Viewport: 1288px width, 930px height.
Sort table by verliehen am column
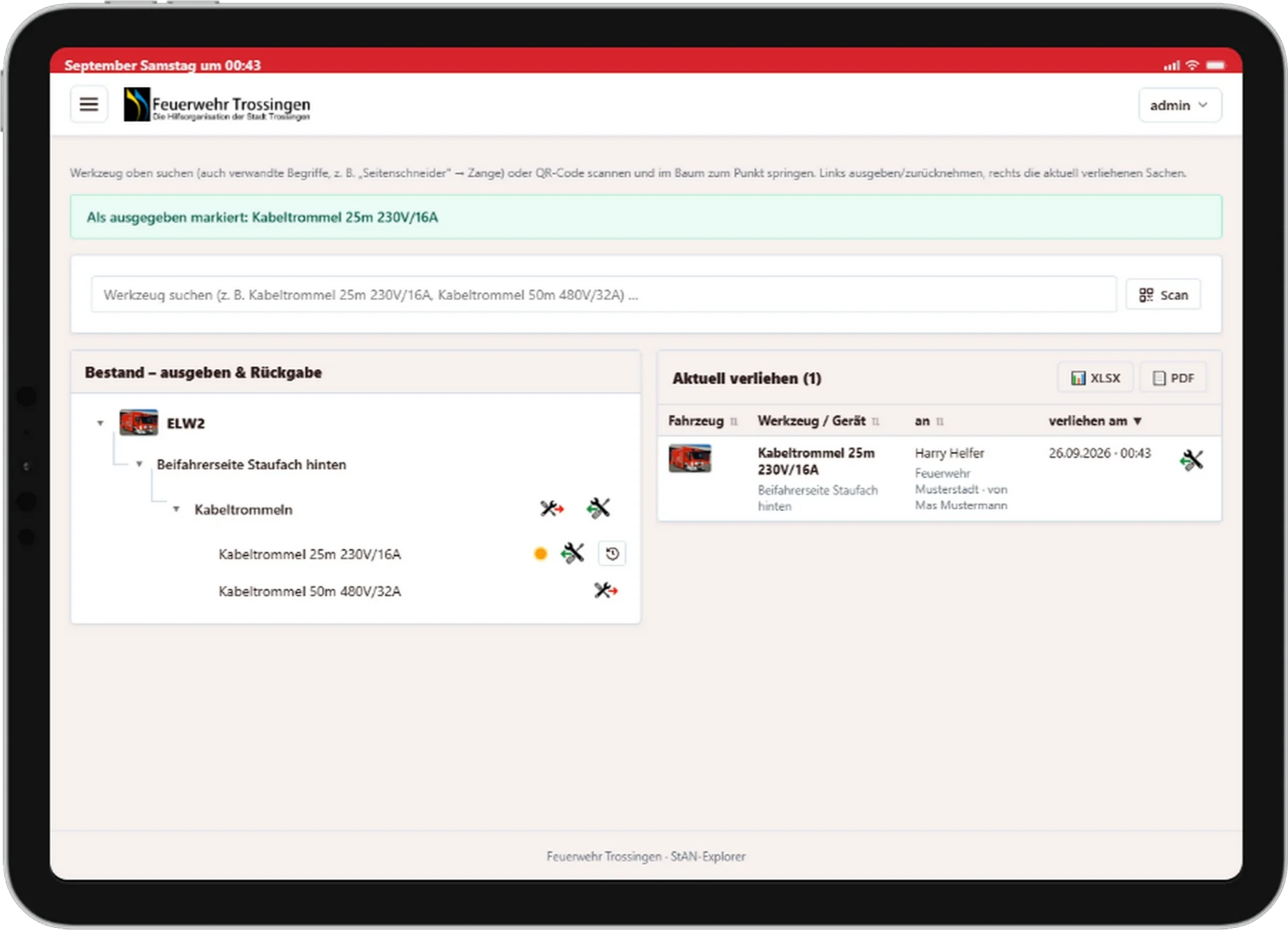click(1095, 421)
